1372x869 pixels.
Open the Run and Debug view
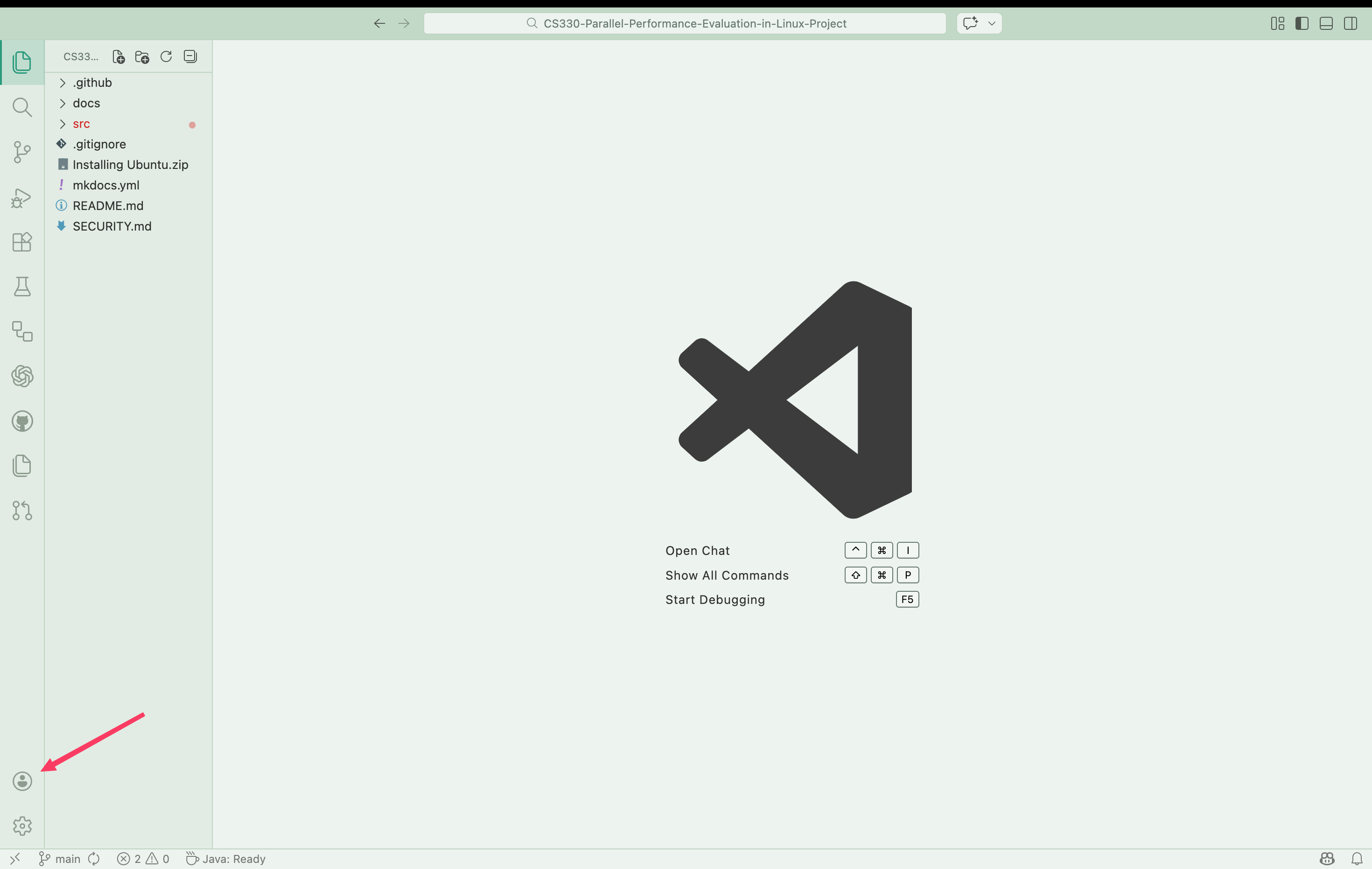pyautogui.click(x=21, y=198)
